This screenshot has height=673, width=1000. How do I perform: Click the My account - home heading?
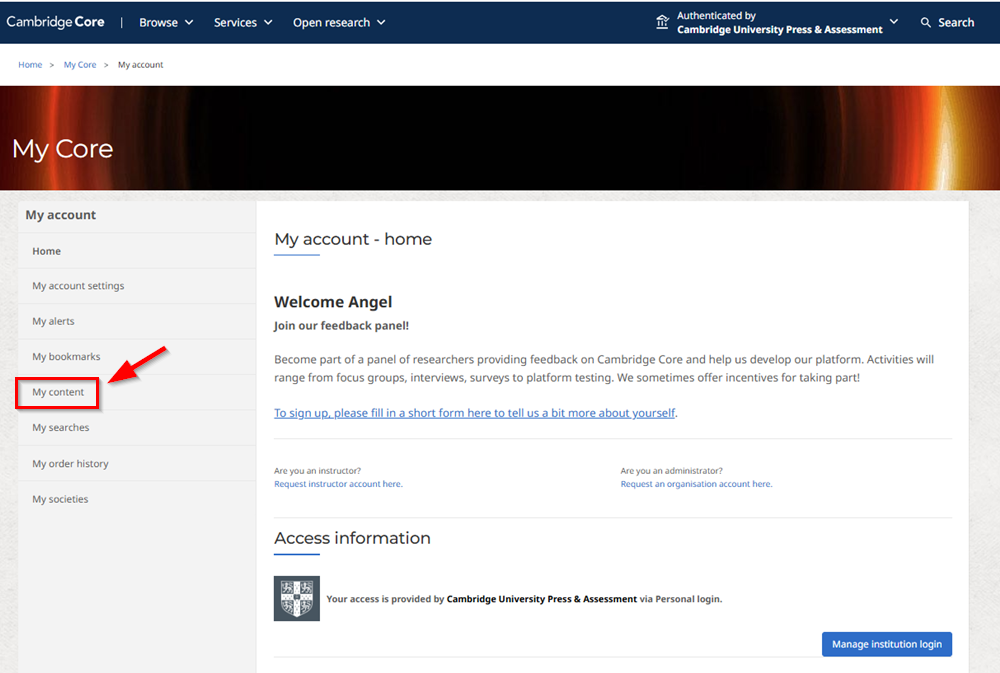(353, 239)
